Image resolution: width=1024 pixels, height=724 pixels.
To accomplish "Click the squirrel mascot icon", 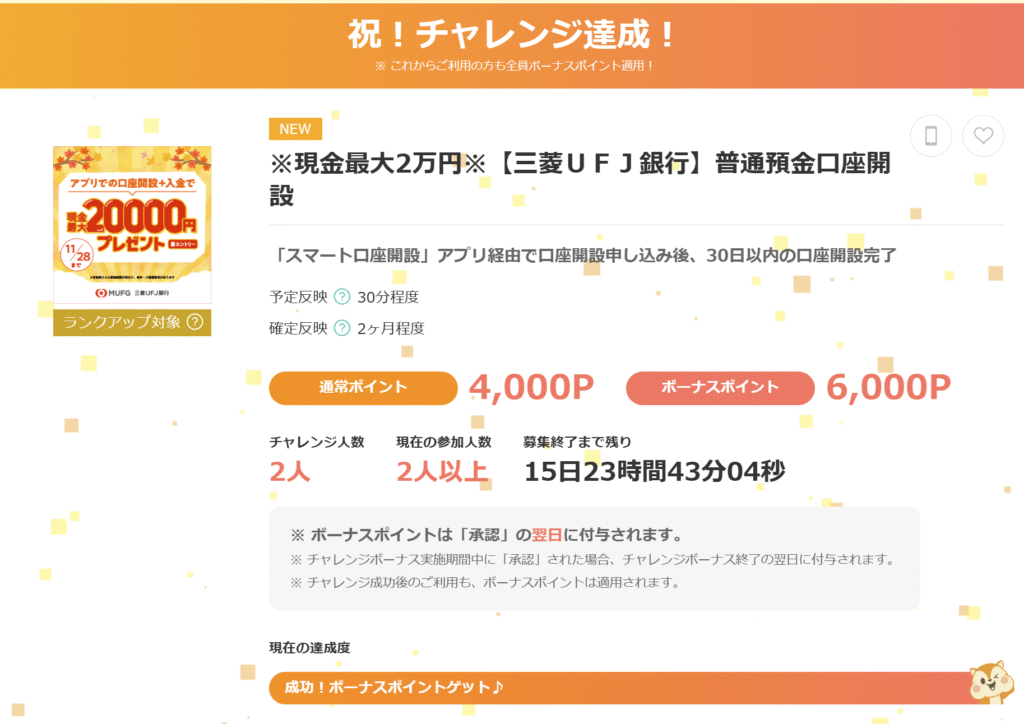I will point(991,682).
